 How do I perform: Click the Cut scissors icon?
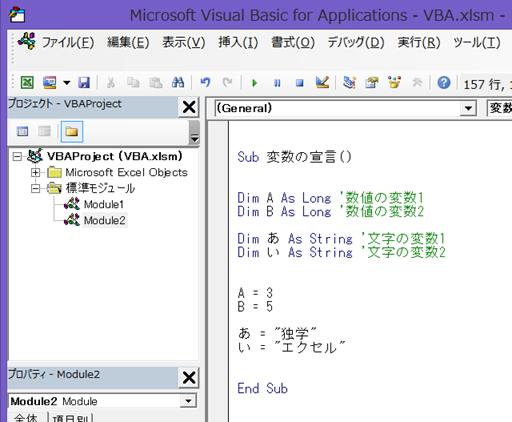(111, 82)
